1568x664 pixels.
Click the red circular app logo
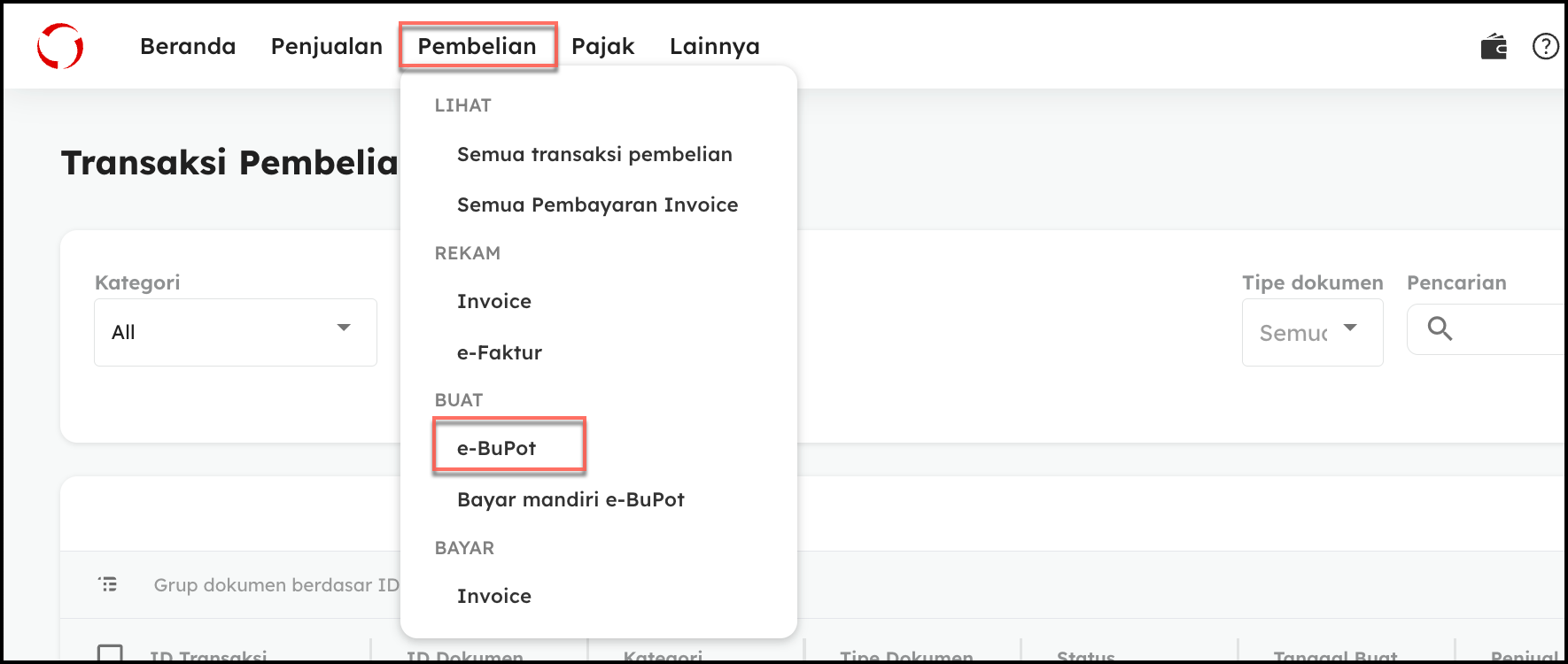tap(60, 46)
